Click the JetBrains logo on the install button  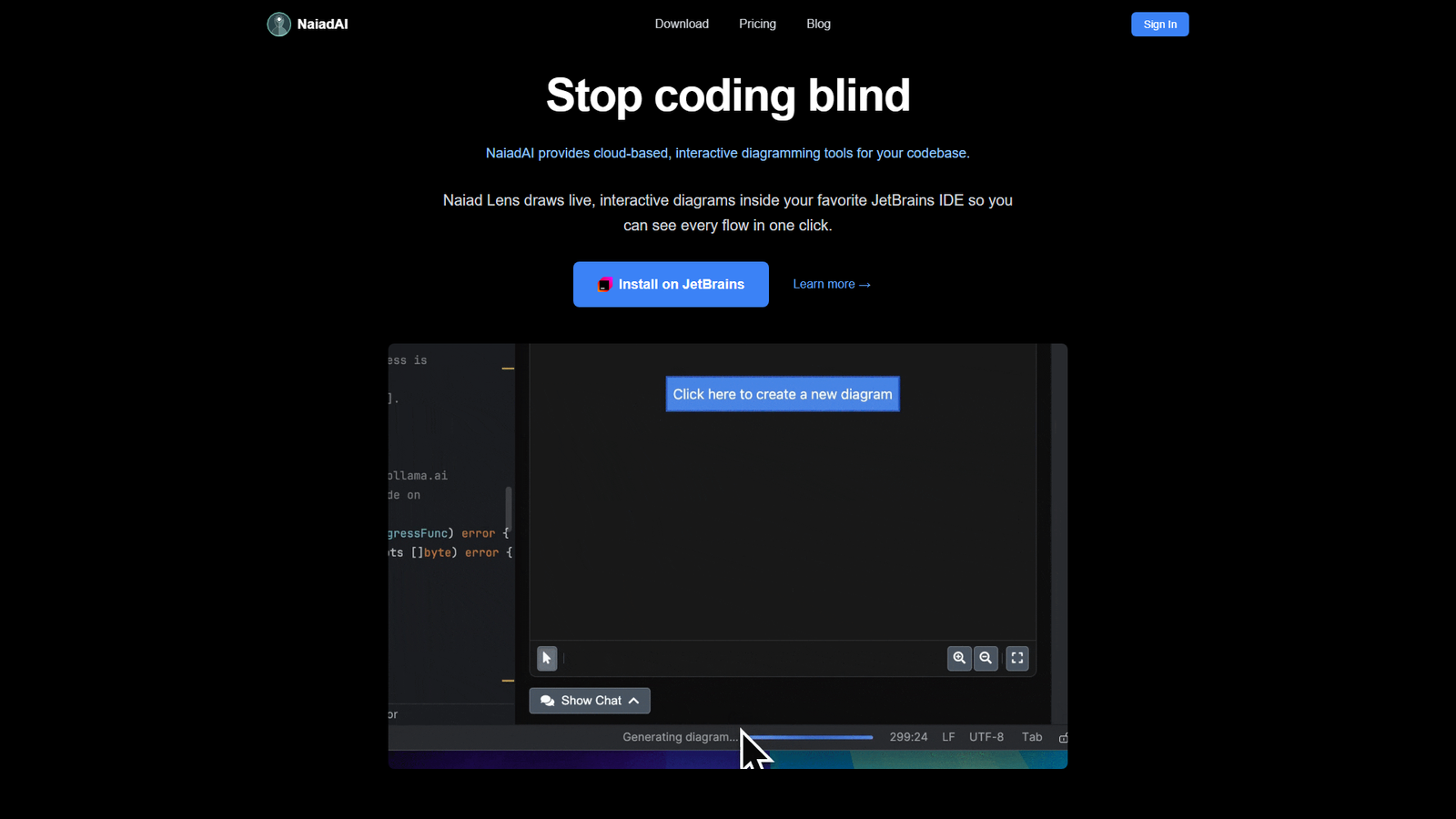pos(602,284)
